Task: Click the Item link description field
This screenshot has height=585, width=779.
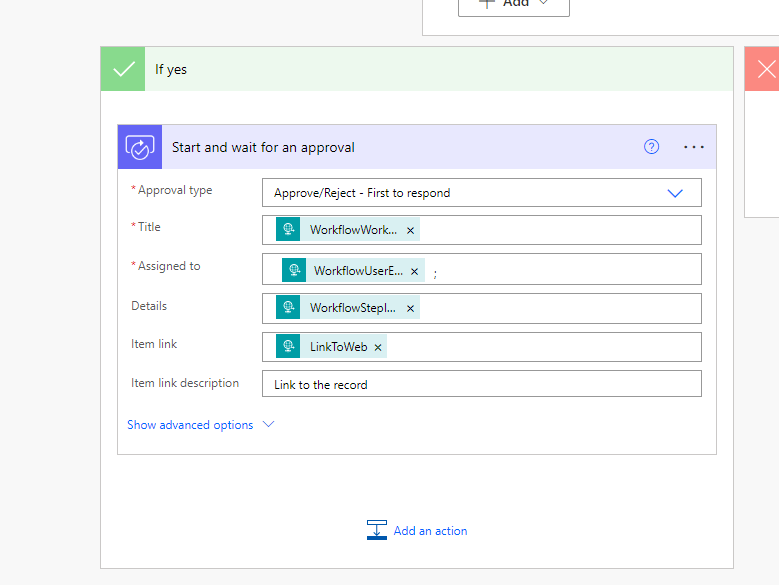Action: click(x=481, y=384)
